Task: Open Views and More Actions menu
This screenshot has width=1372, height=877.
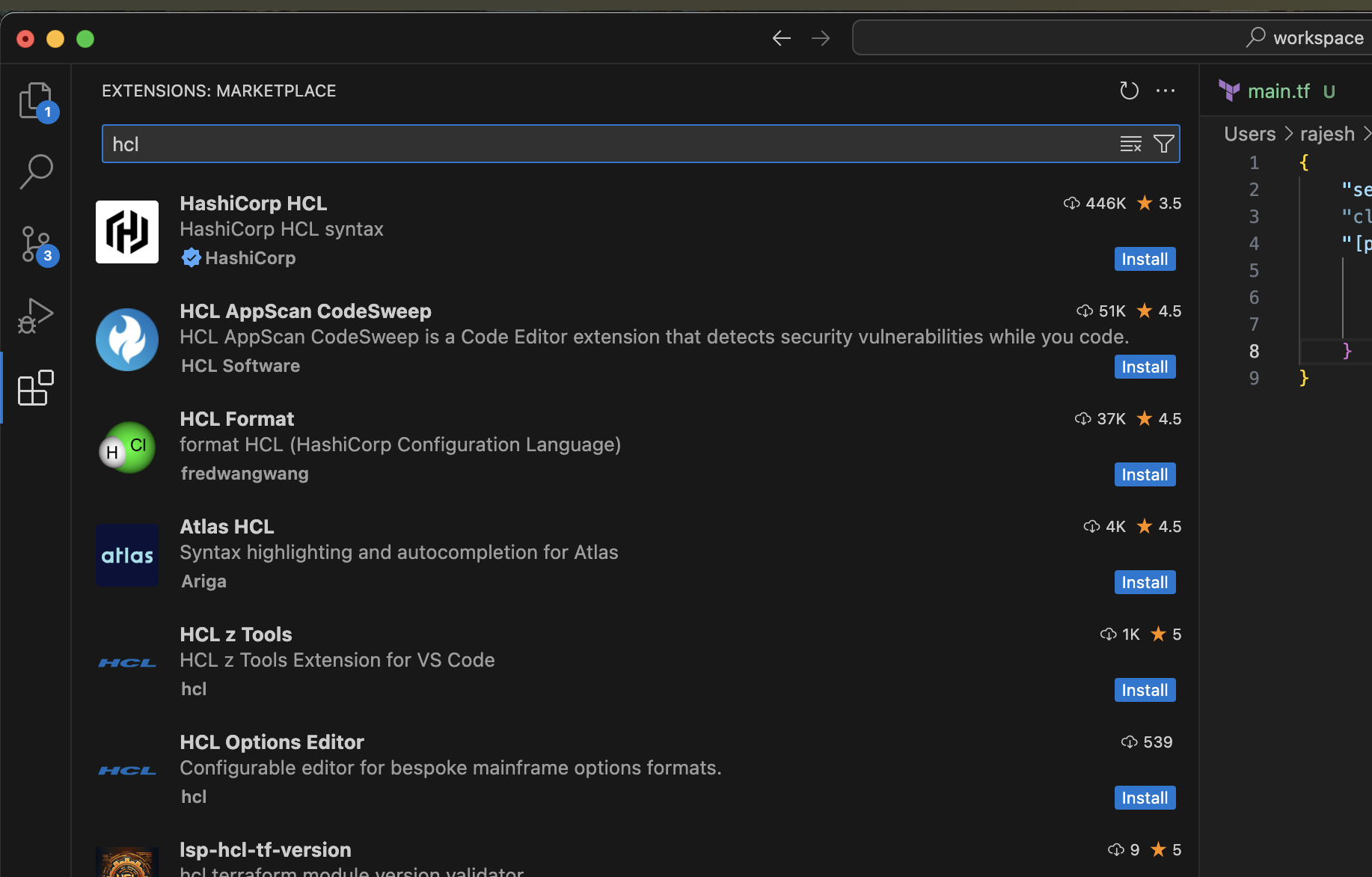Action: (x=1165, y=91)
